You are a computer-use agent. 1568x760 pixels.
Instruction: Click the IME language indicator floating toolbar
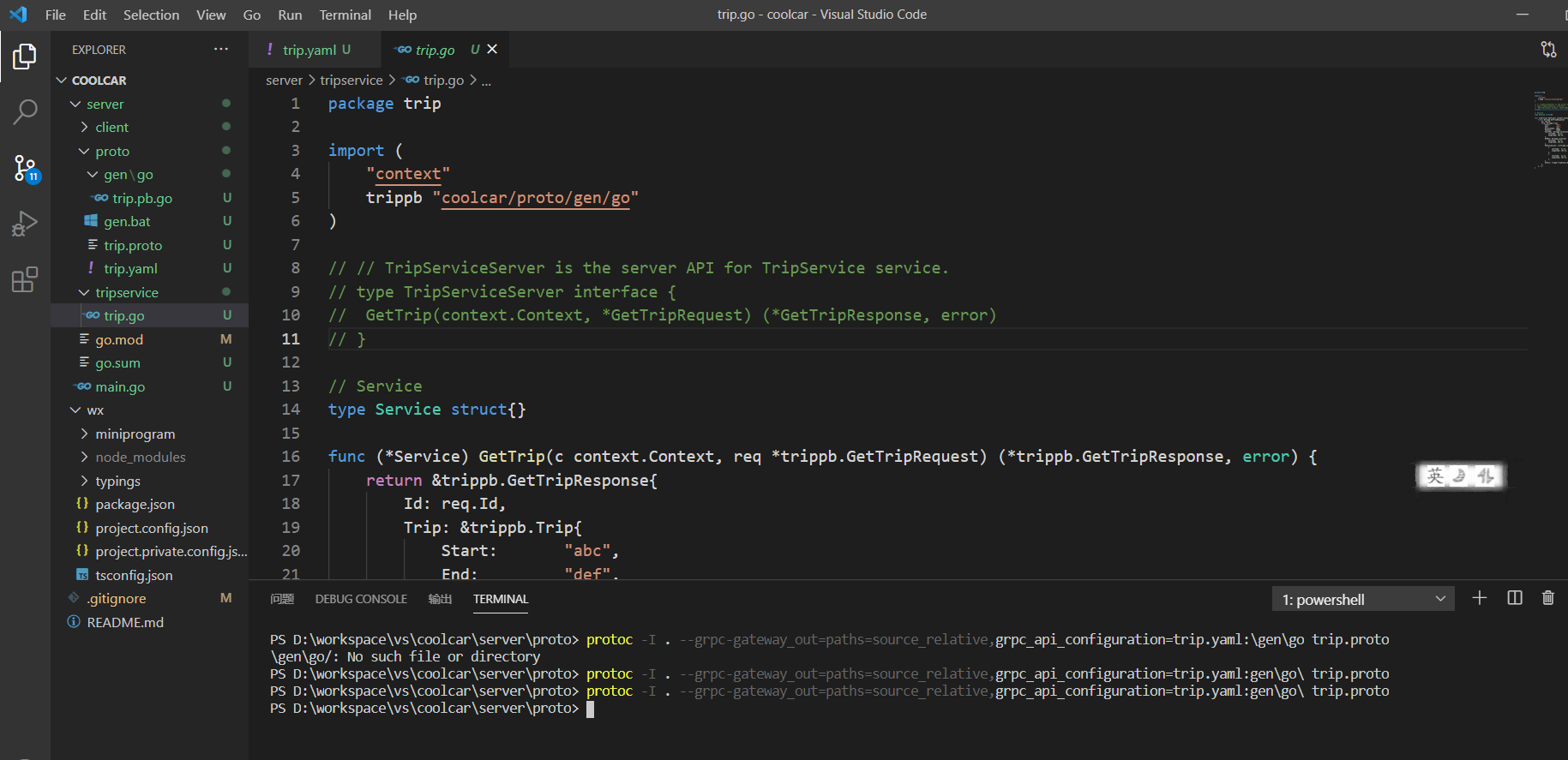click(x=1461, y=476)
